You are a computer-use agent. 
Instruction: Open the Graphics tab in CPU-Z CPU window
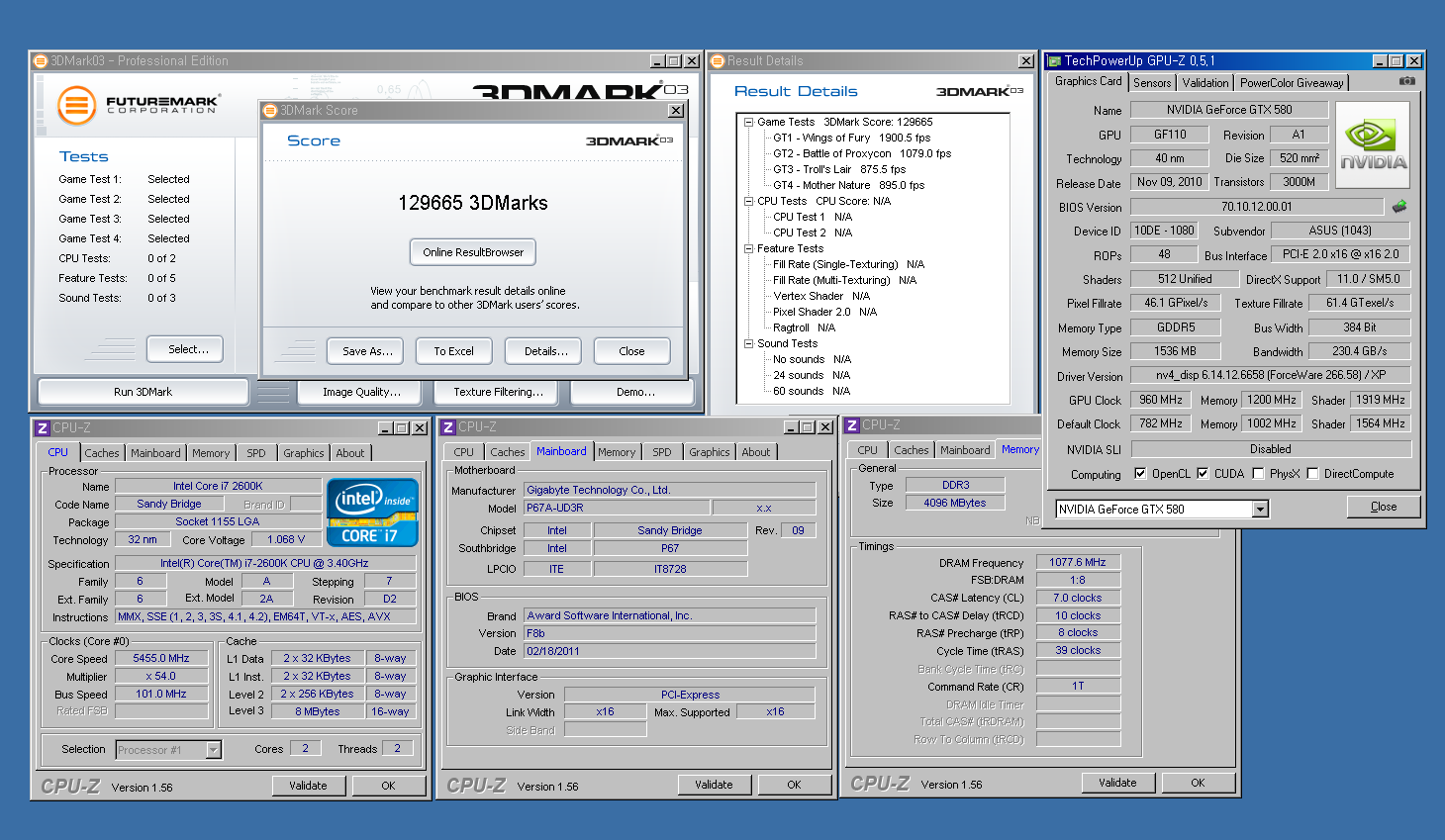pyautogui.click(x=304, y=453)
